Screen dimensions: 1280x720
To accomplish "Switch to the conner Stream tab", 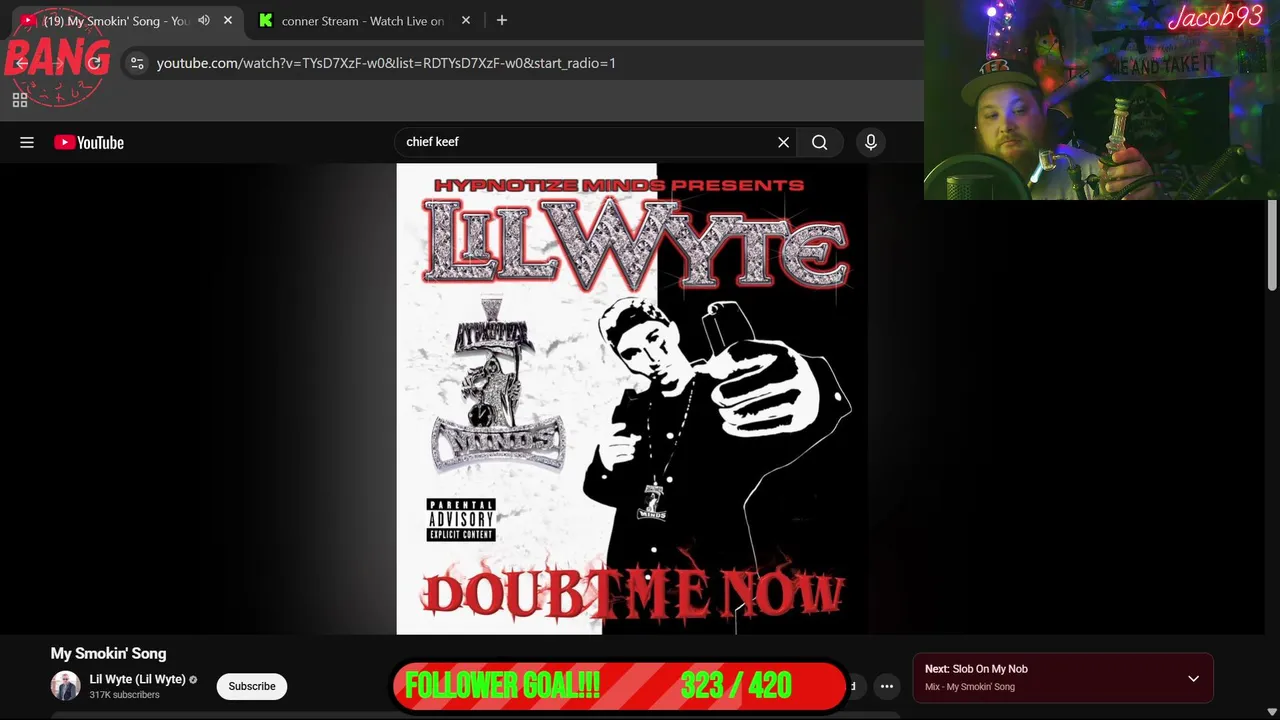I will click(362, 20).
